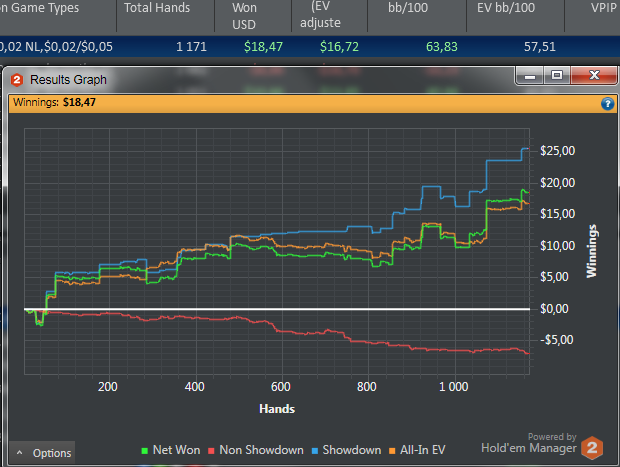Viewport: 620px width, 467px height.
Task: Sort by the EV bb/100 column header
Action: [x=515, y=16]
